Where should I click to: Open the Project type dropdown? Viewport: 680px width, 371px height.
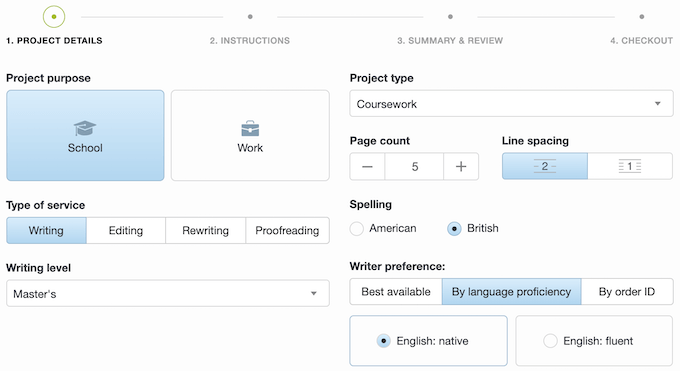511,104
